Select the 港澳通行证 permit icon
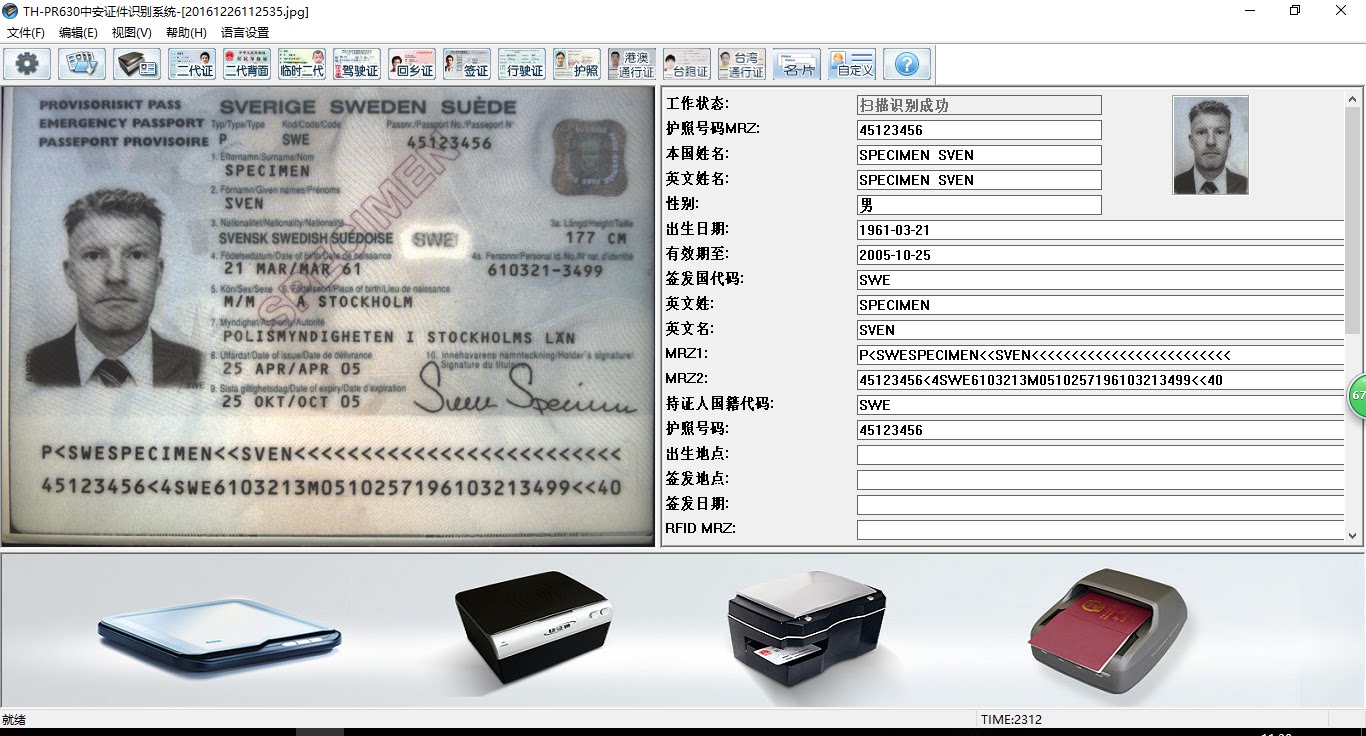Image resolution: width=1366 pixels, height=736 pixels. point(632,65)
